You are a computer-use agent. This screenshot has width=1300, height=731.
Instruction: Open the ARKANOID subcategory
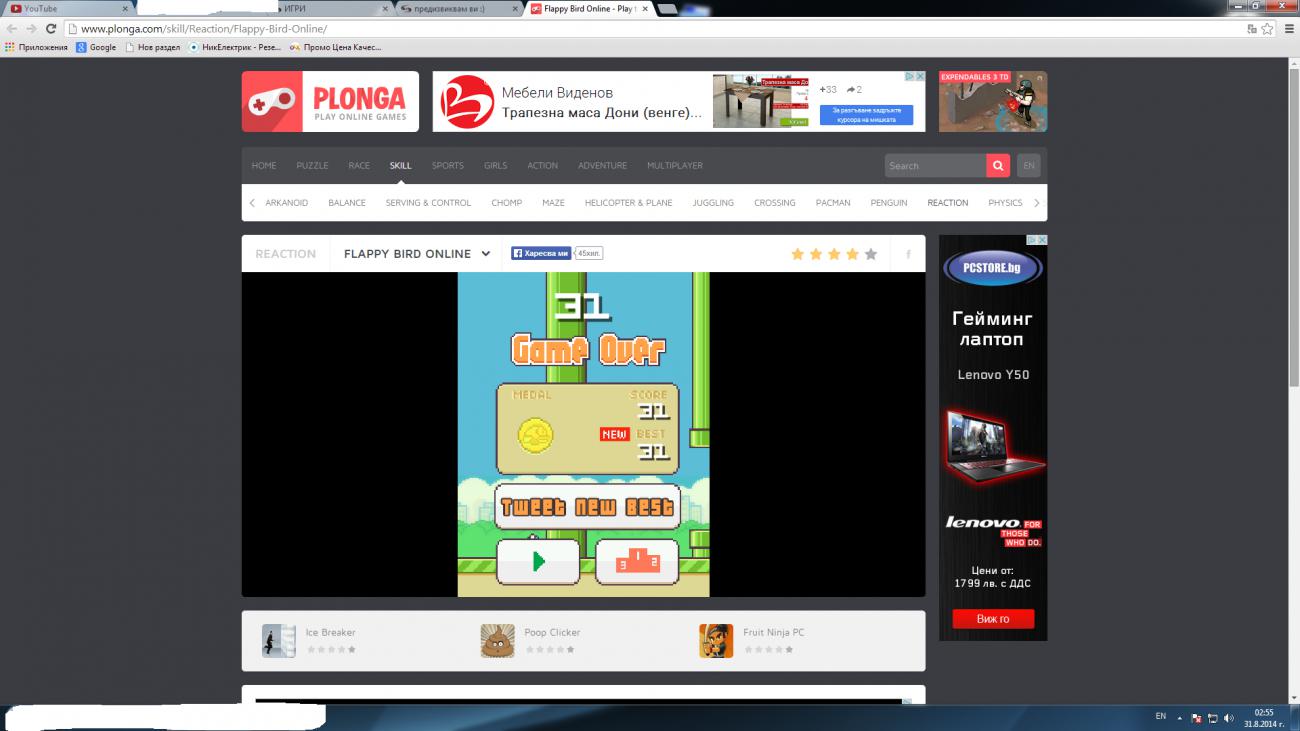[x=287, y=203]
